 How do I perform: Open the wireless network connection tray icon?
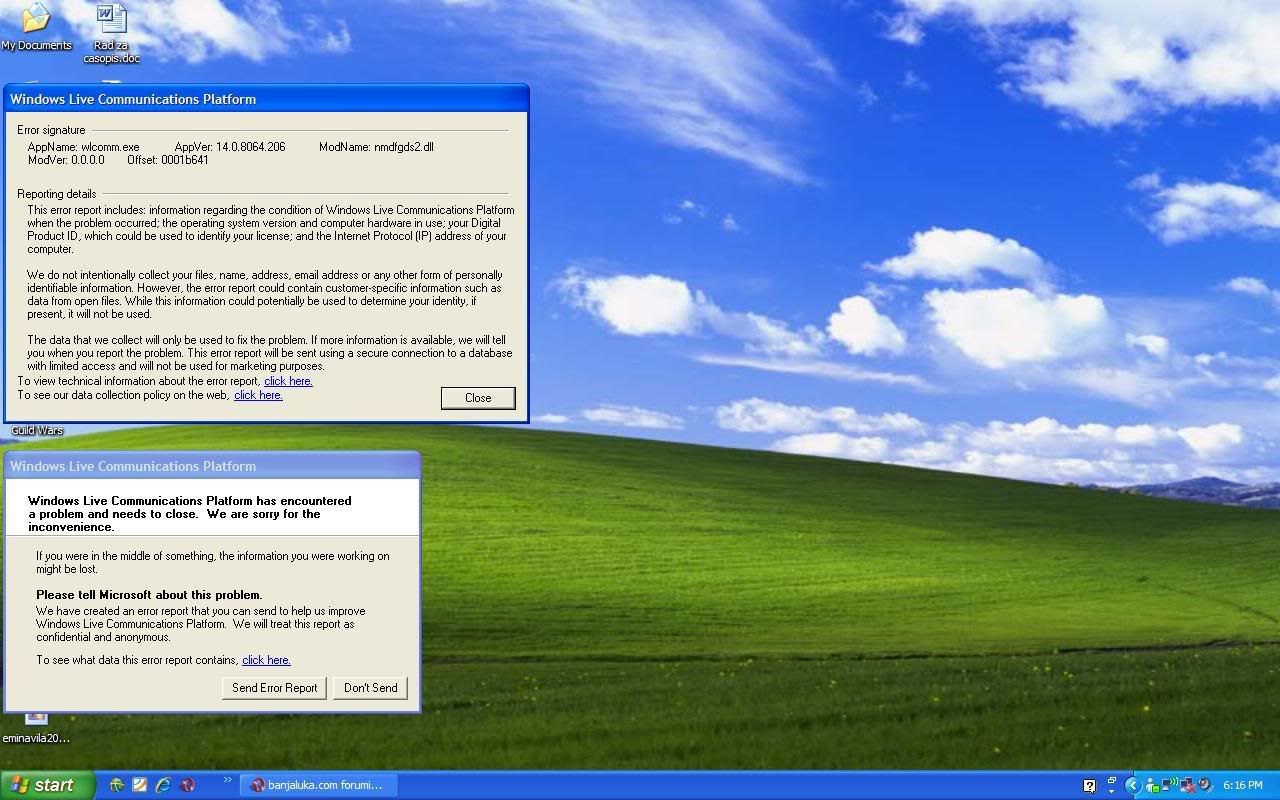pos(1169,785)
